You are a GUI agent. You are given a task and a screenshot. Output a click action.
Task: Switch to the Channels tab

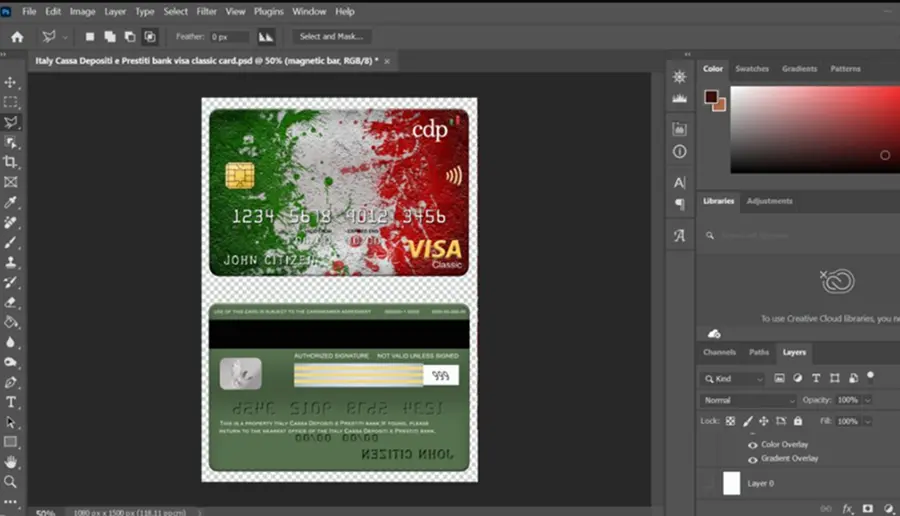pos(719,352)
